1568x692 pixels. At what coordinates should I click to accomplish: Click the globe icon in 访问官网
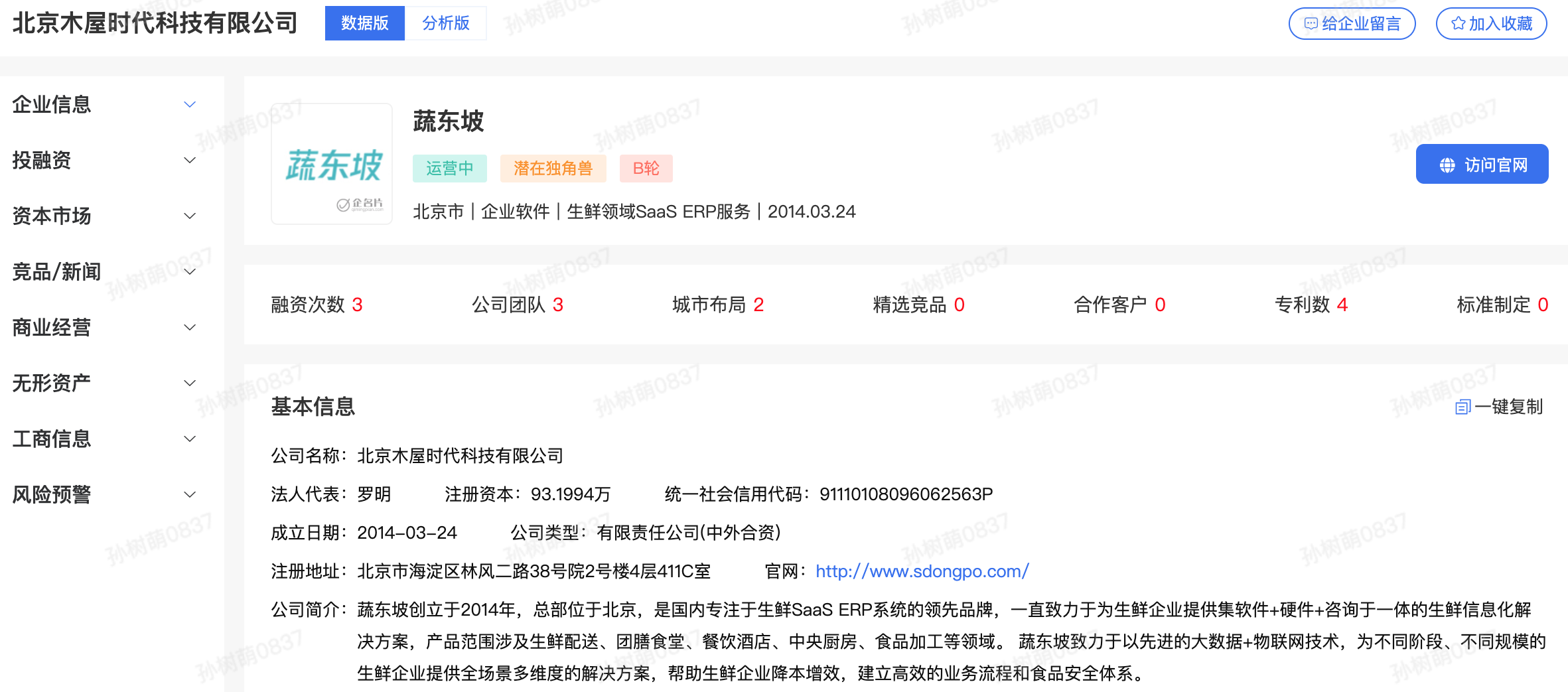[x=1447, y=165]
